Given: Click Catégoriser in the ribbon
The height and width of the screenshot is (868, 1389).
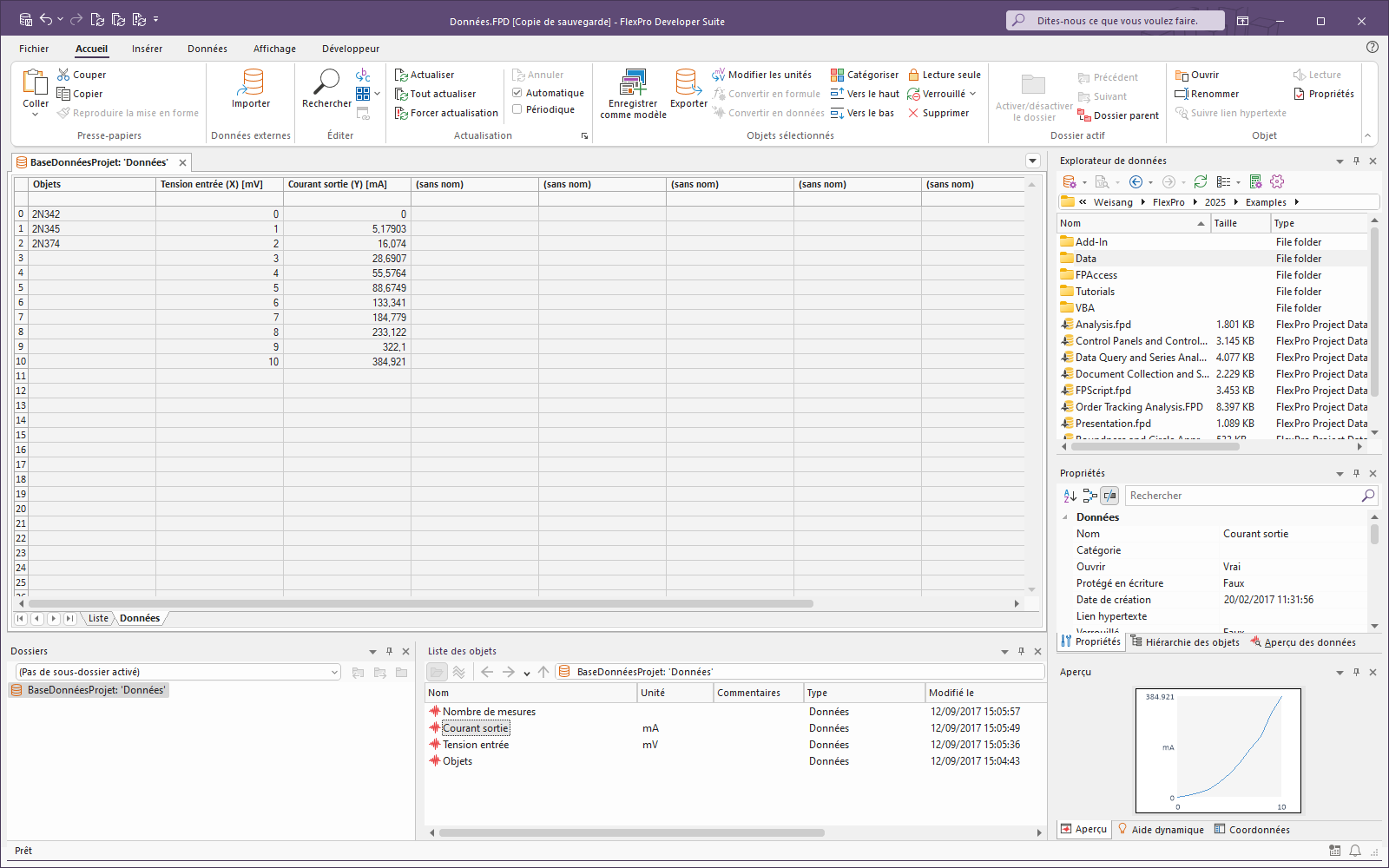Looking at the screenshot, I should pos(864,75).
